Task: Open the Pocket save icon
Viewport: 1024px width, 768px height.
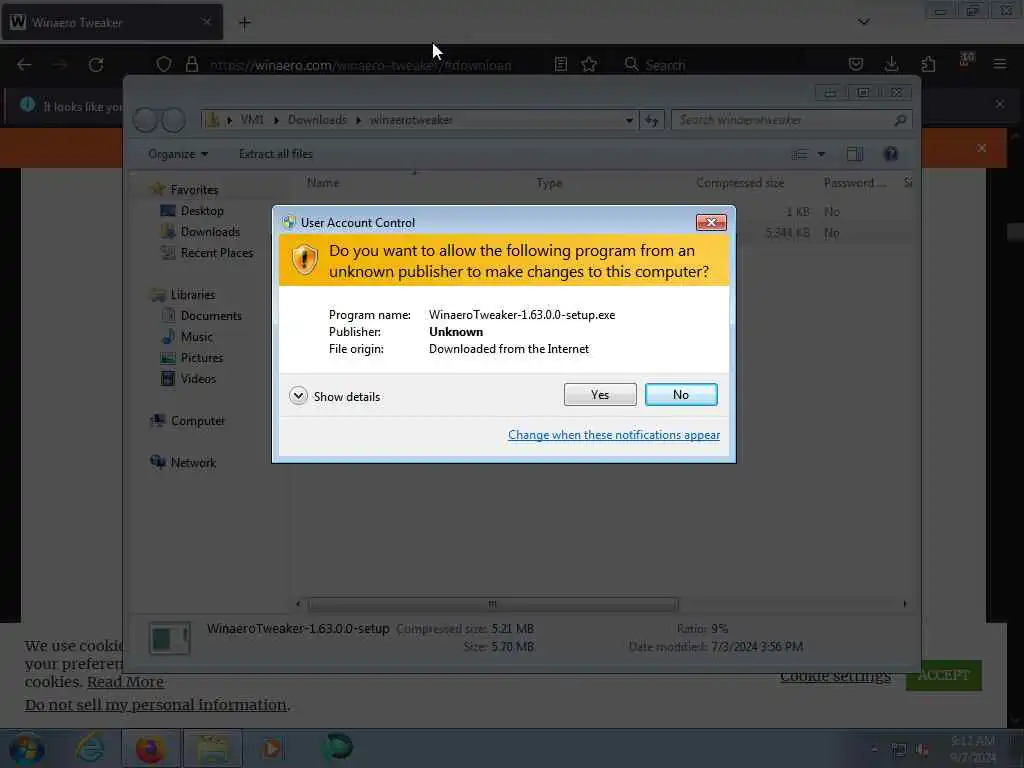Action: 856,64
